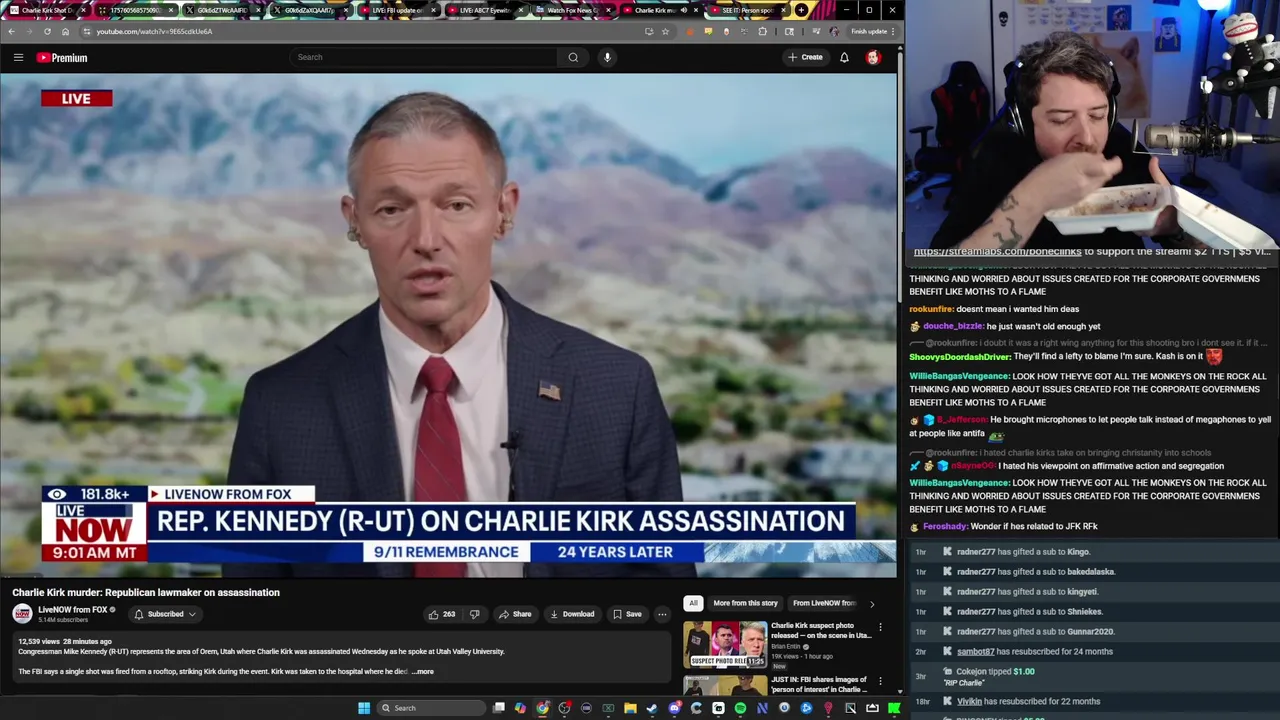The image size is (1280, 720).
Task: Click the Create video button
Action: tap(805, 57)
